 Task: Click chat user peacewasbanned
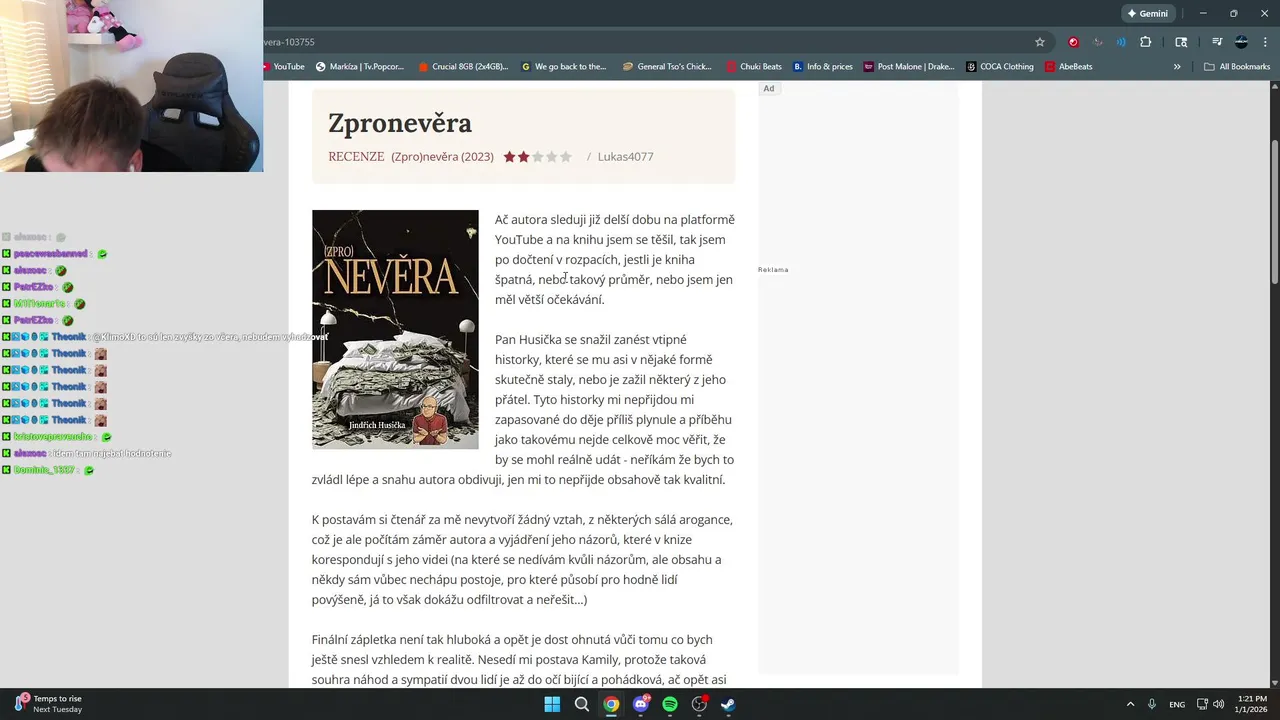tap(50, 254)
